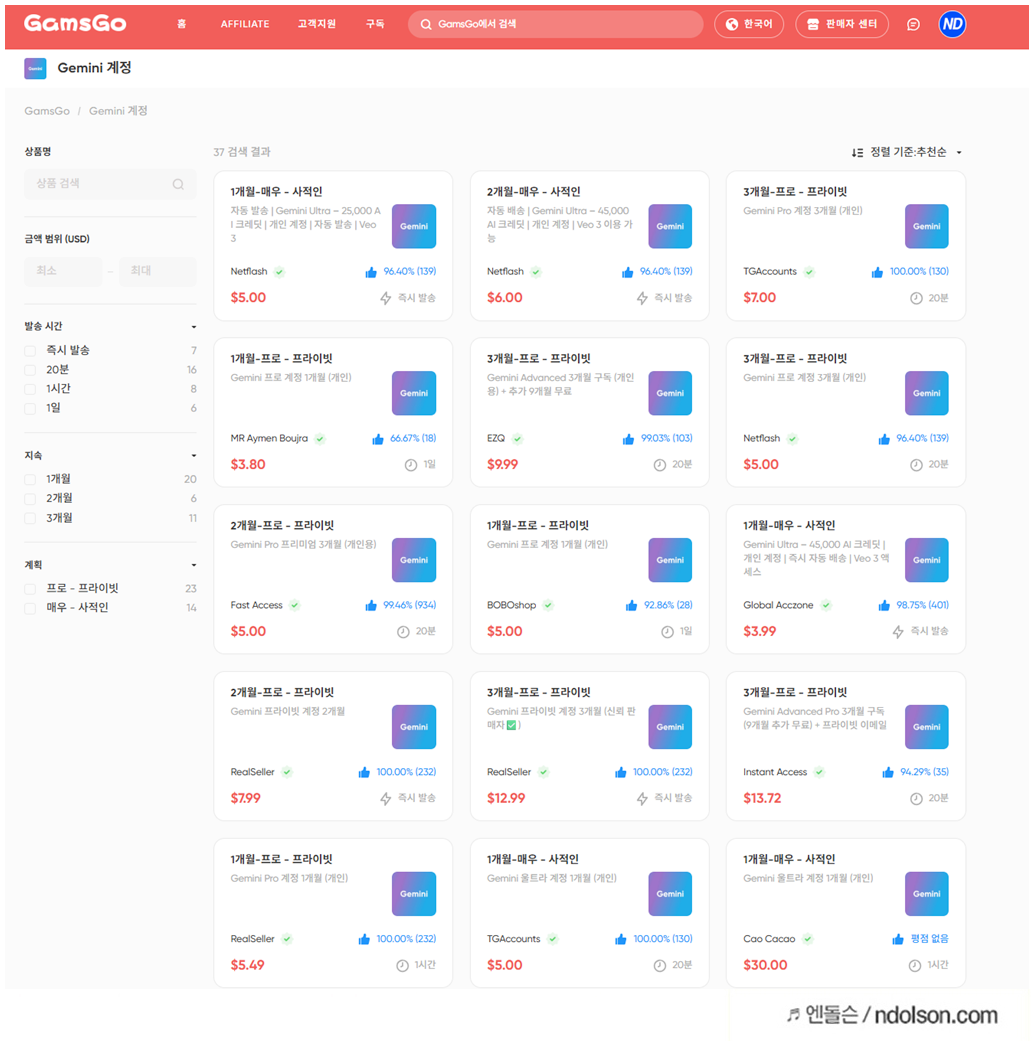The image size is (1034, 1041).
Task: Click Gemini thumbnail on the $30.00 card
Action: point(926,894)
